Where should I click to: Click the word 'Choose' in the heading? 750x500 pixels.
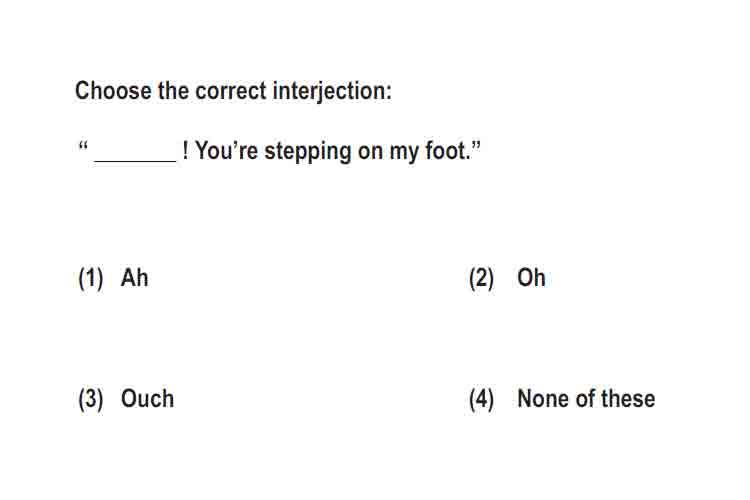[x=113, y=90]
